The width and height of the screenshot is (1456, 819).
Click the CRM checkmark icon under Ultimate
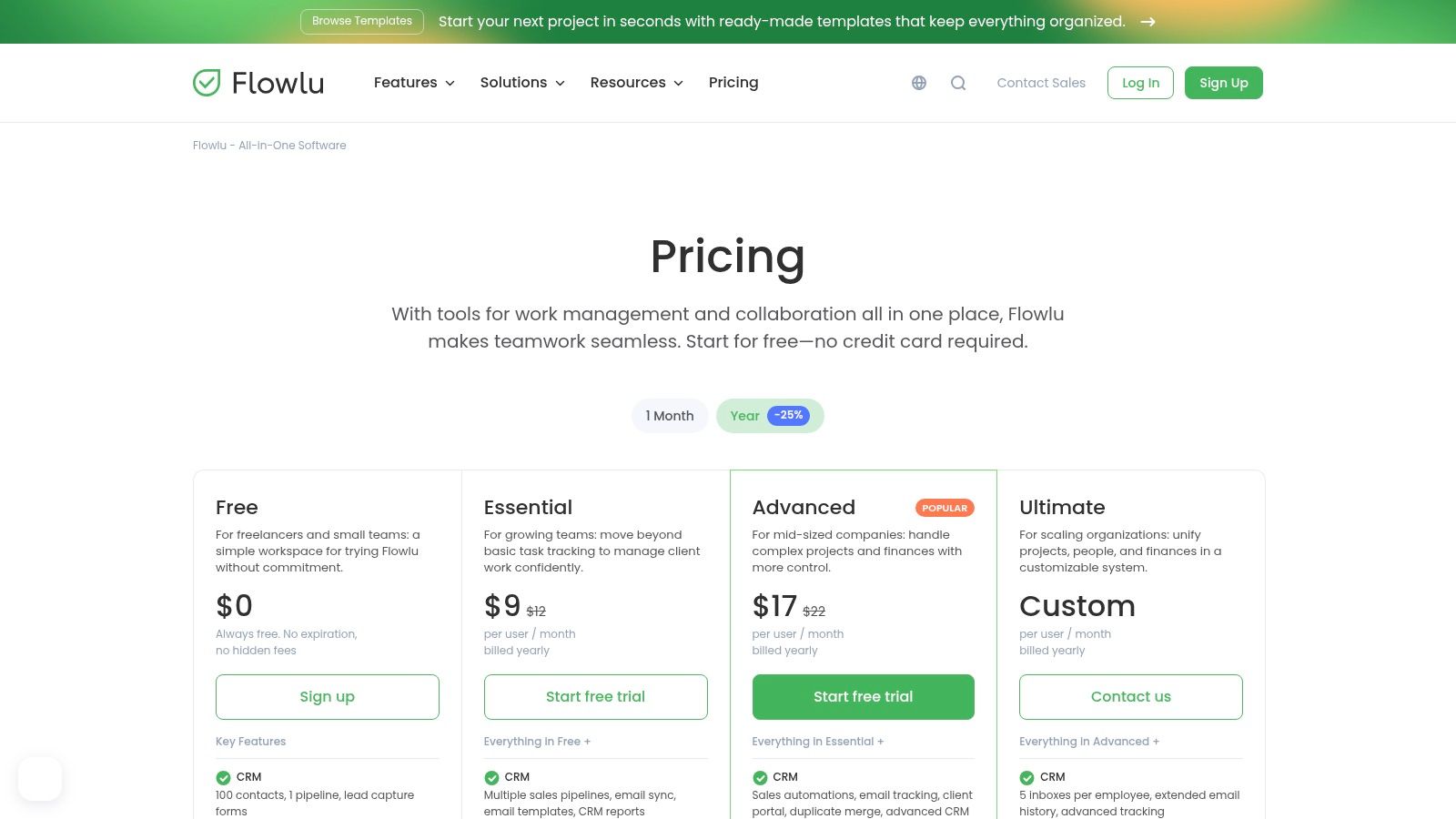[x=1026, y=777]
